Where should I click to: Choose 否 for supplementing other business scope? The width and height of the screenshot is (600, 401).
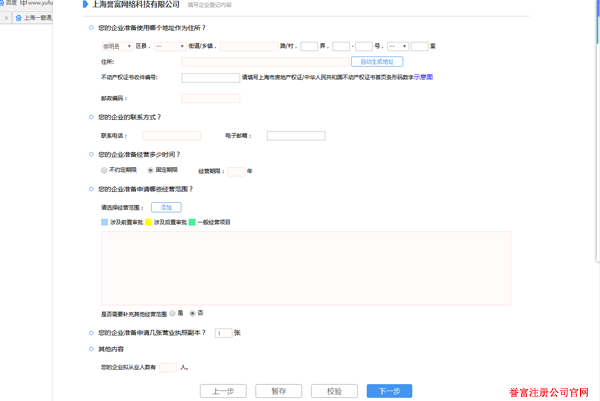click(193, 313)
